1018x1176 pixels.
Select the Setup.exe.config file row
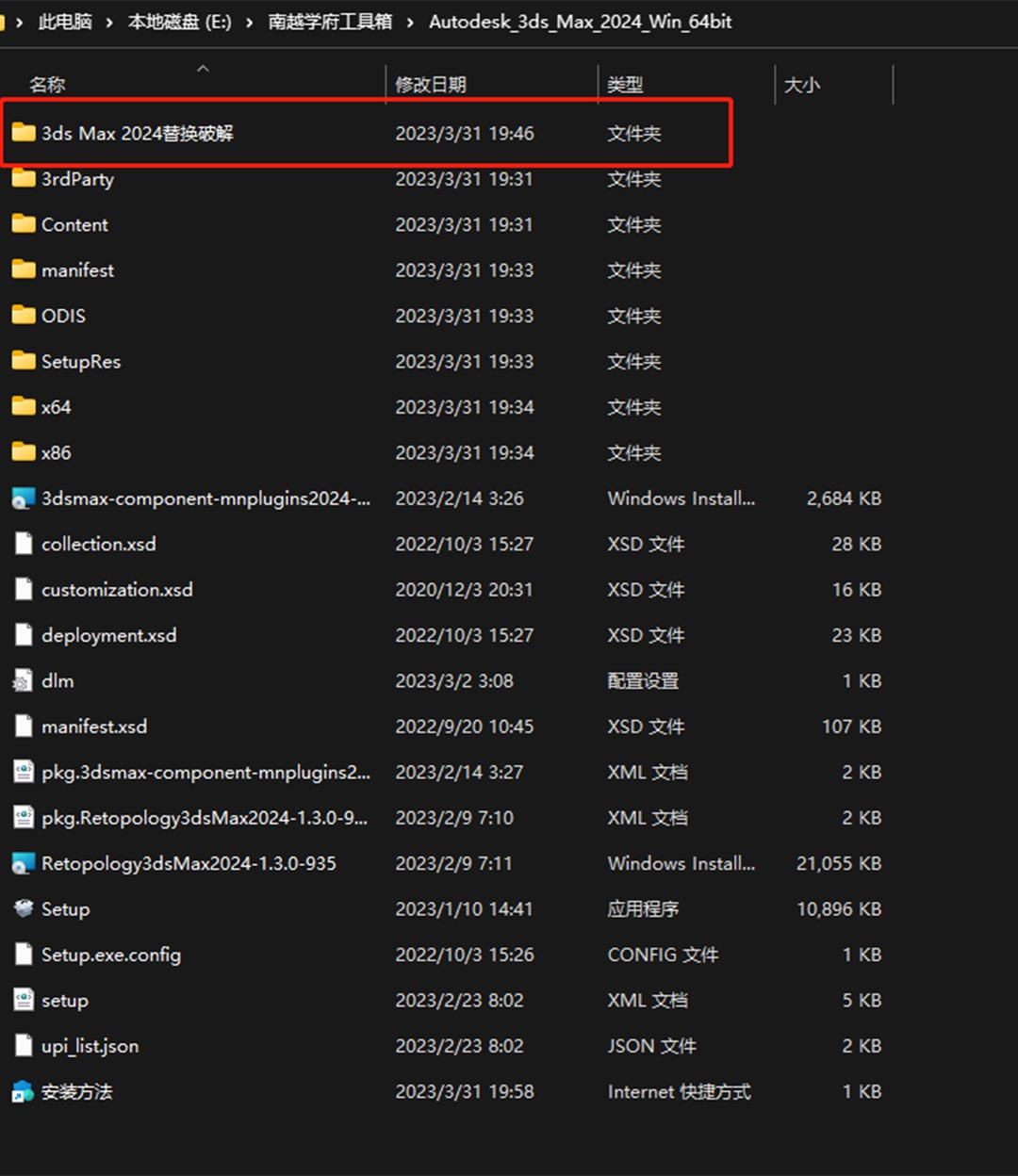tap(111, 955)
